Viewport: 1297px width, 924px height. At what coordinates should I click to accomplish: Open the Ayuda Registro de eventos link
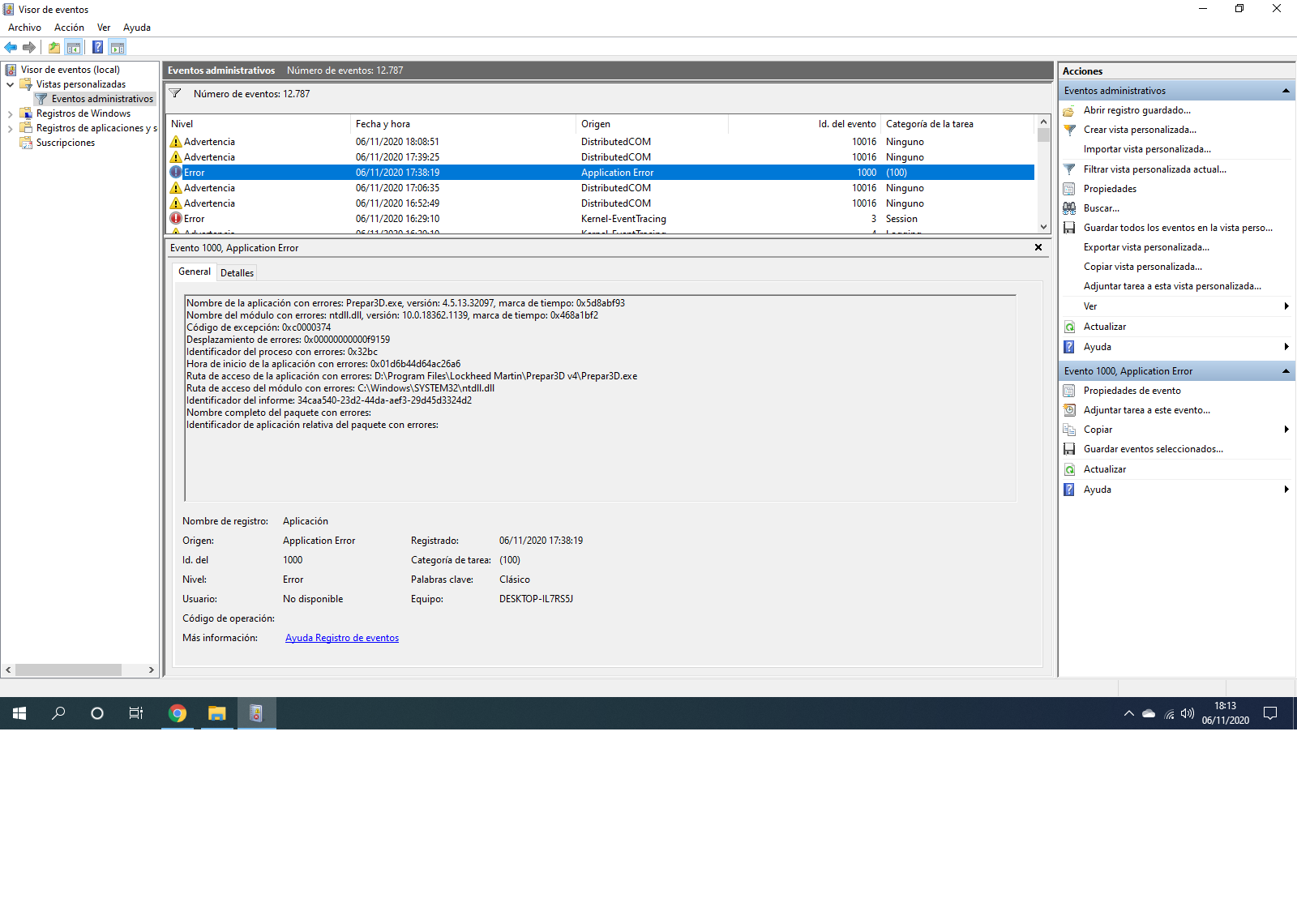pos(342,638)
